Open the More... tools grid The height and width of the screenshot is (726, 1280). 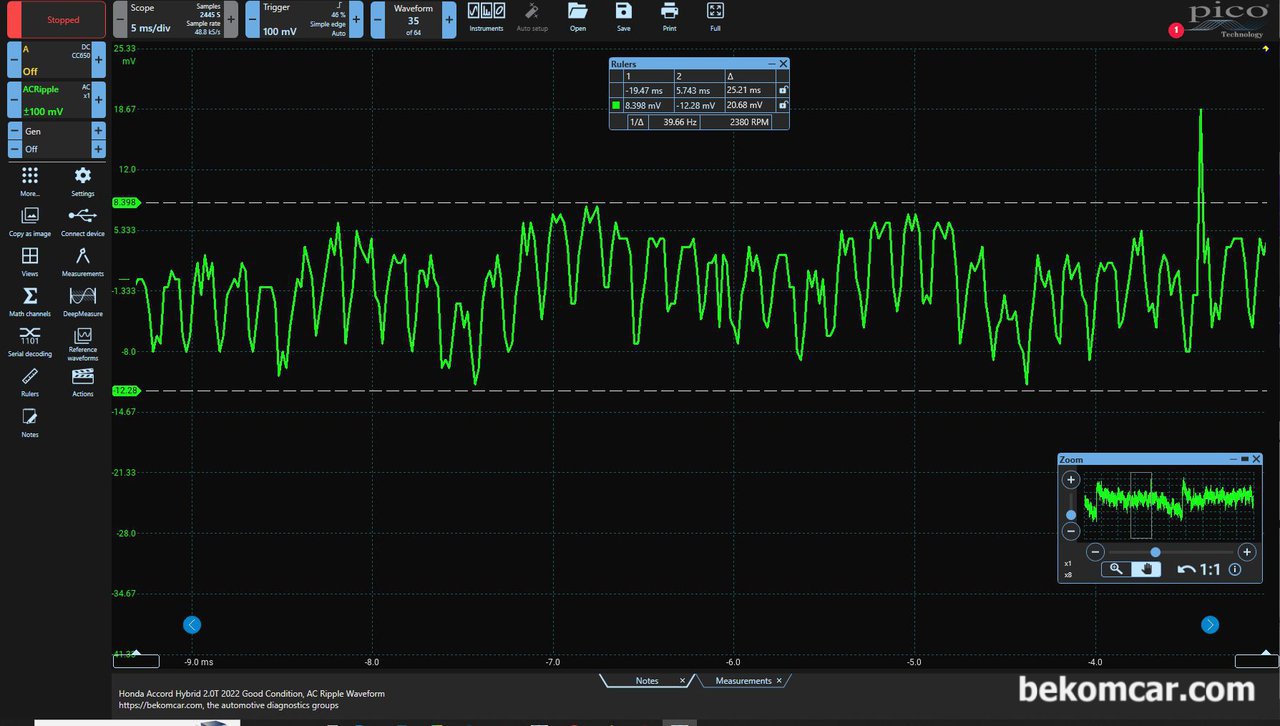pos(30,180)
